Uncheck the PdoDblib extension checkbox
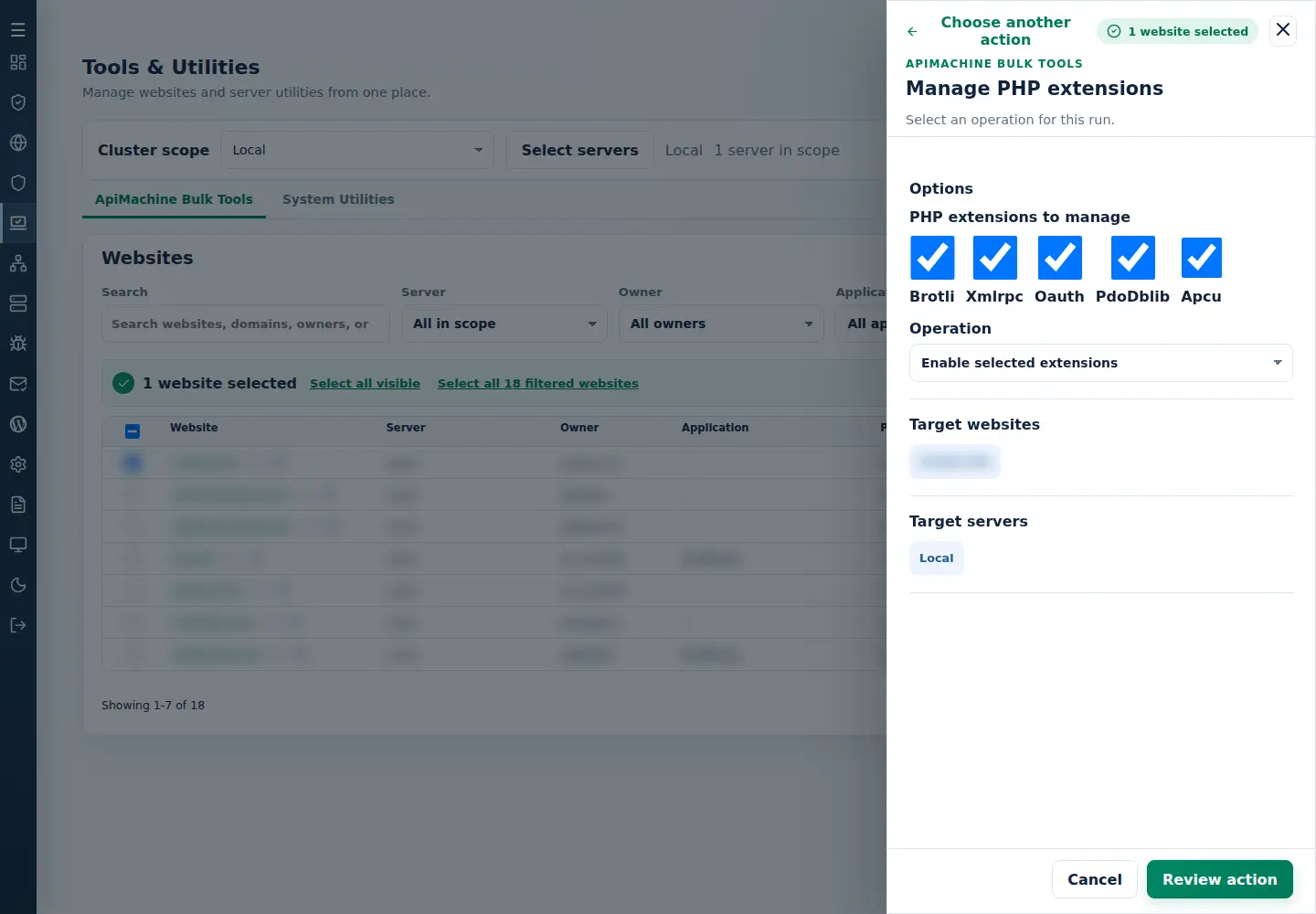This screenshot has width=1316, height=914. pos(1133,258)
